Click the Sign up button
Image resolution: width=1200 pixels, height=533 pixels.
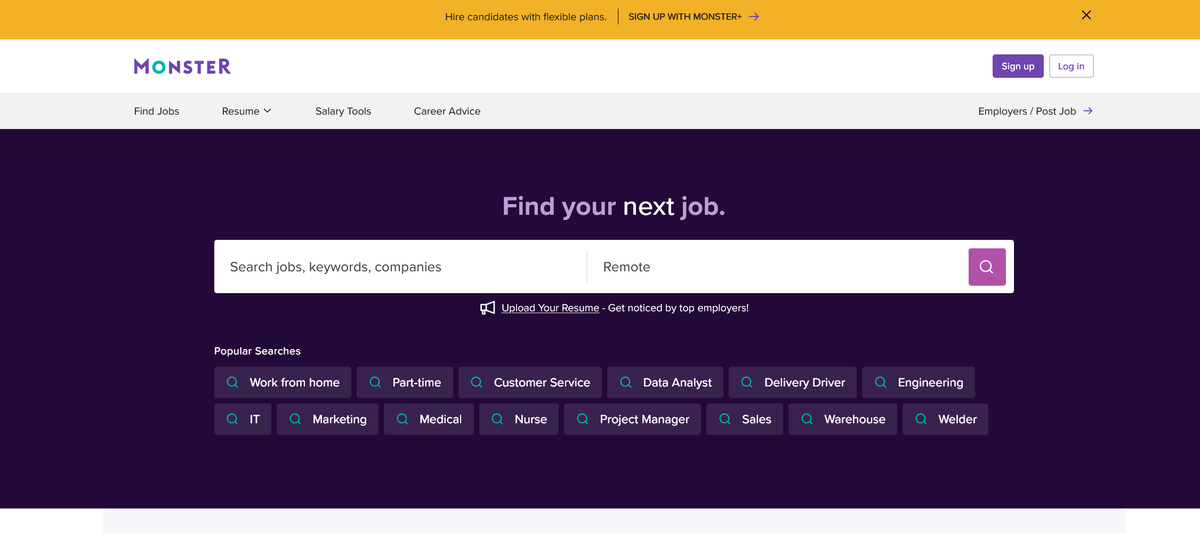1018,66
